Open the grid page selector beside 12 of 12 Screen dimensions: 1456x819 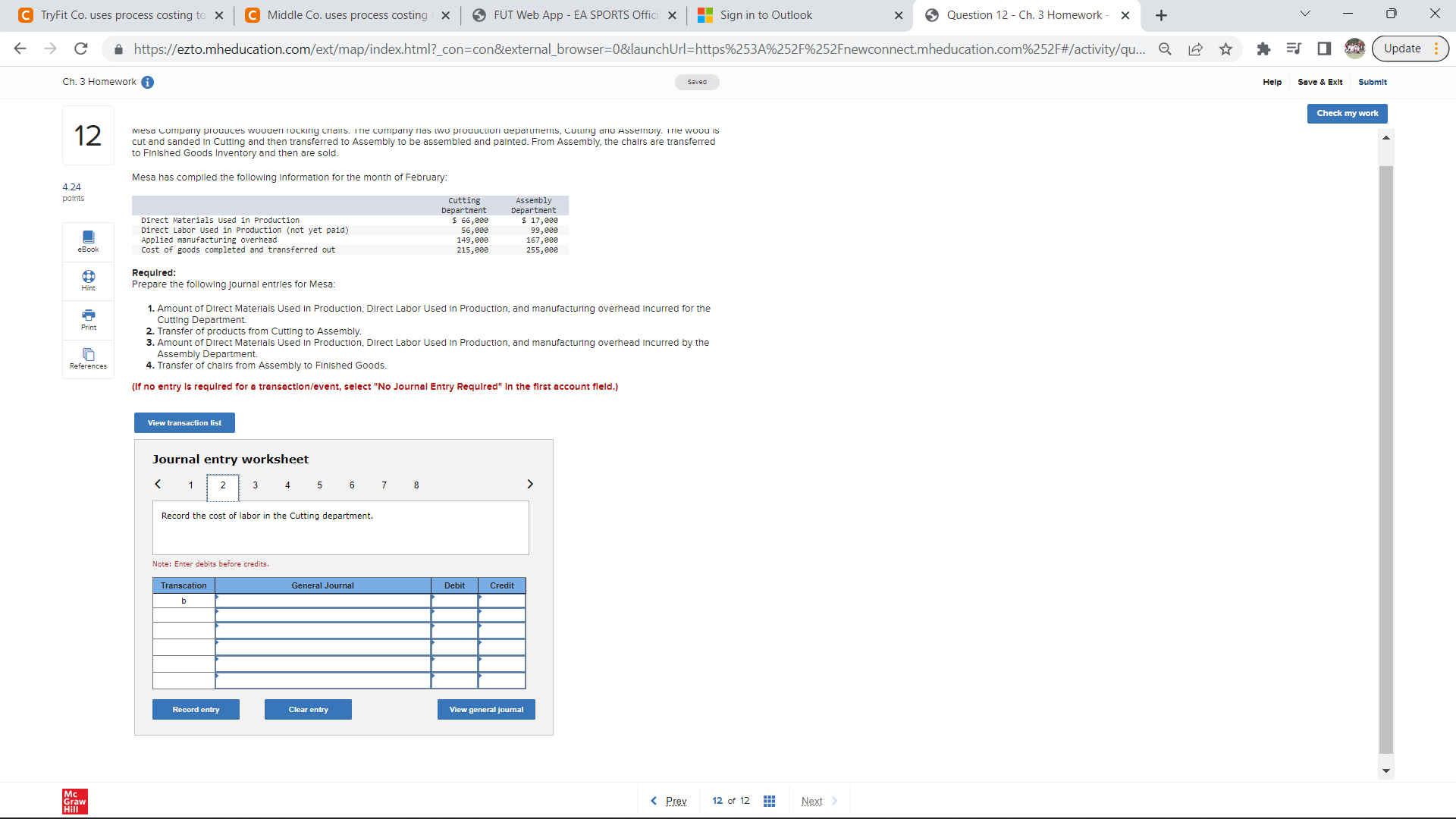click(x=770, y=800)
